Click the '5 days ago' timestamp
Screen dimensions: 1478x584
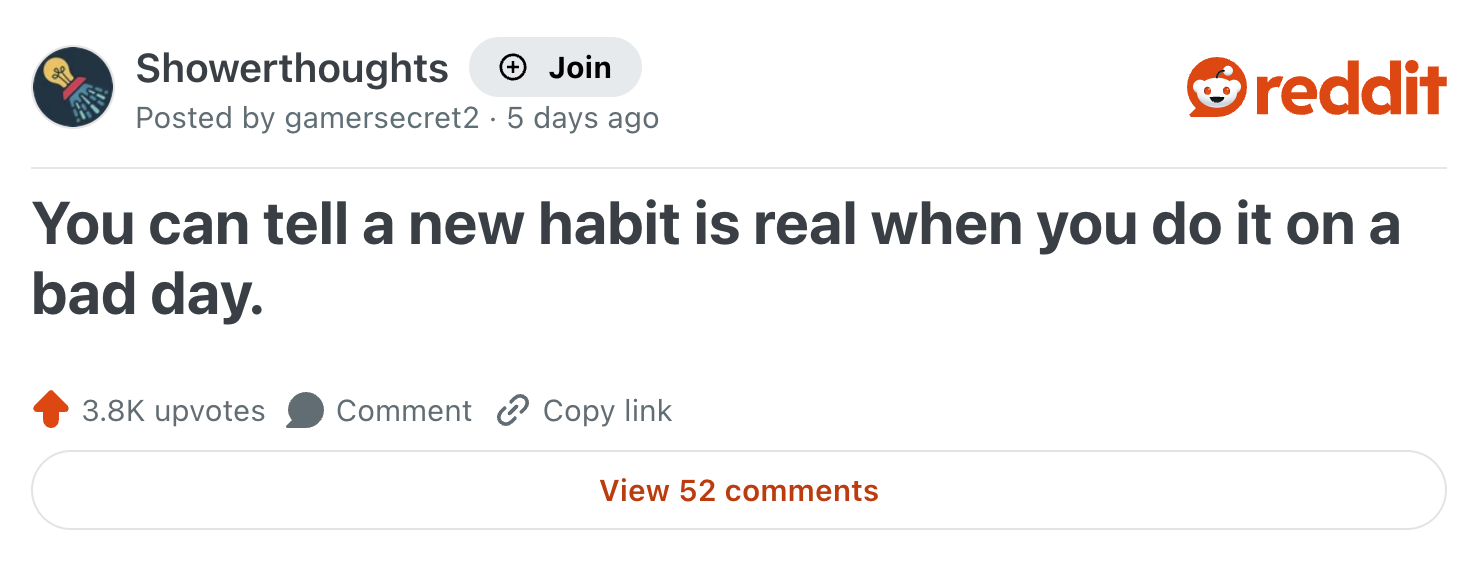[583, 118]
